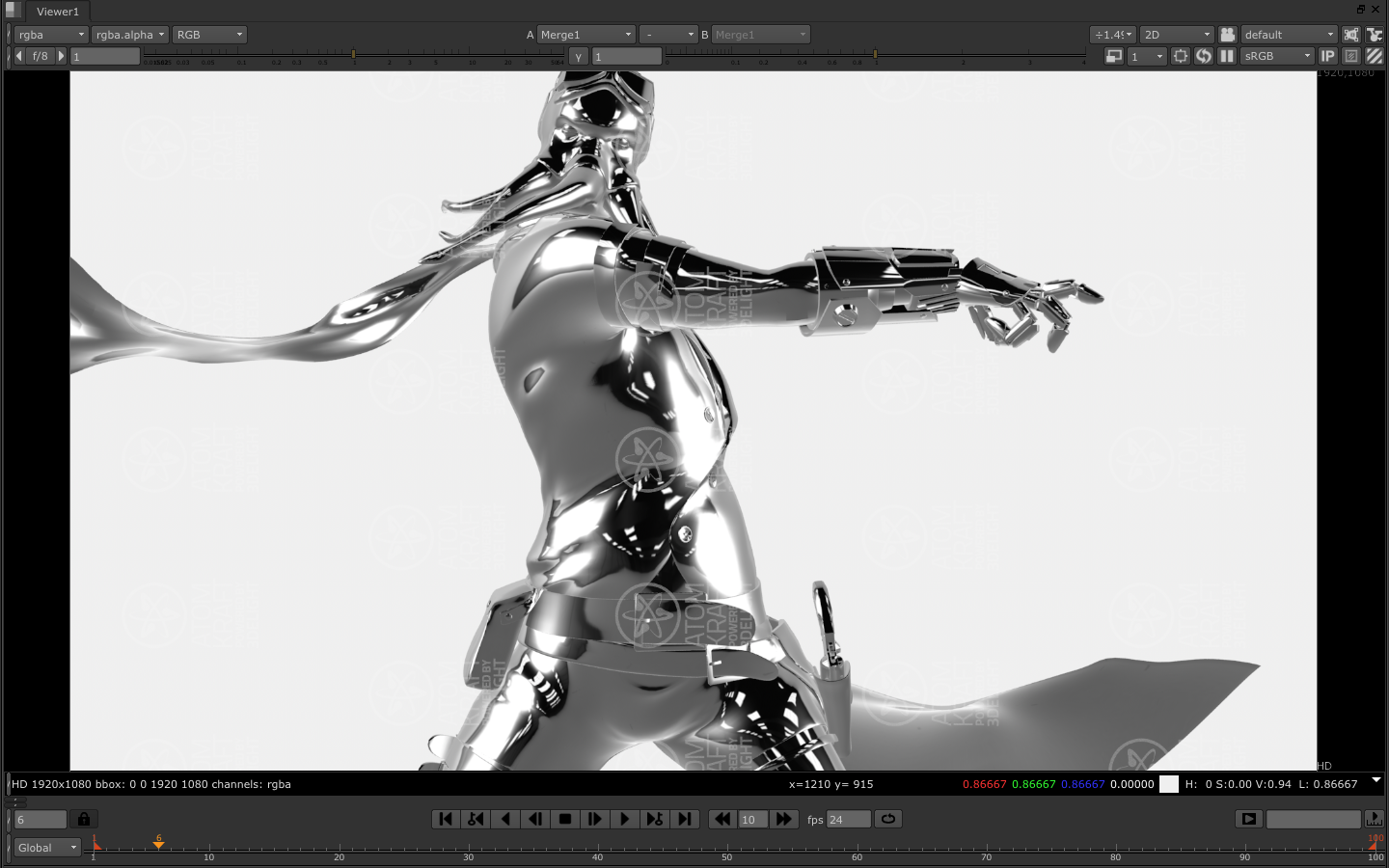Image resolution: width=1389 pixels, height=868 pixels.
Task: Click the play forward button
Action: click(x=624, y=819)
